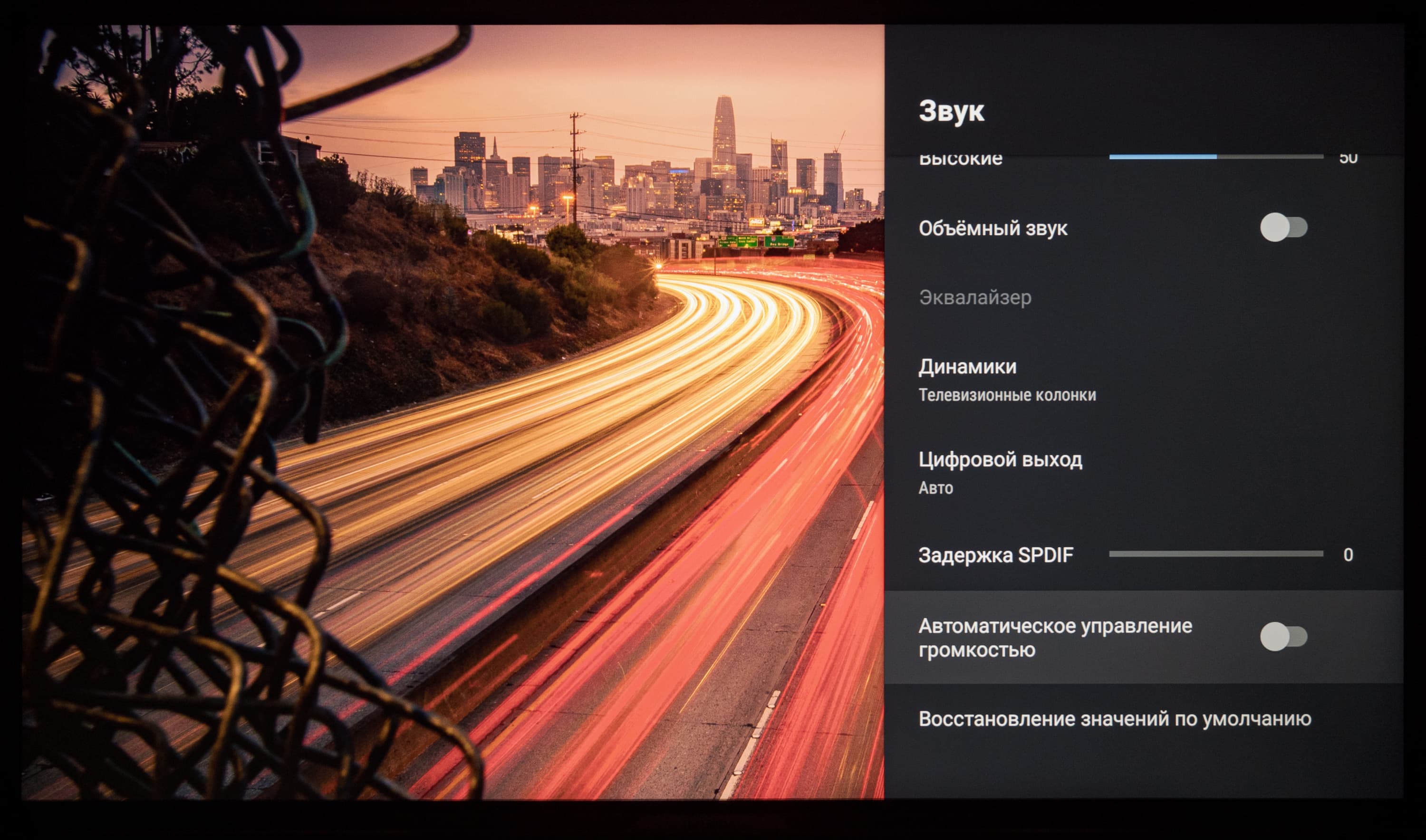Click the SPDIF delay value 0
This screenshot has width=1426, height=840.
coord(1348,555)
